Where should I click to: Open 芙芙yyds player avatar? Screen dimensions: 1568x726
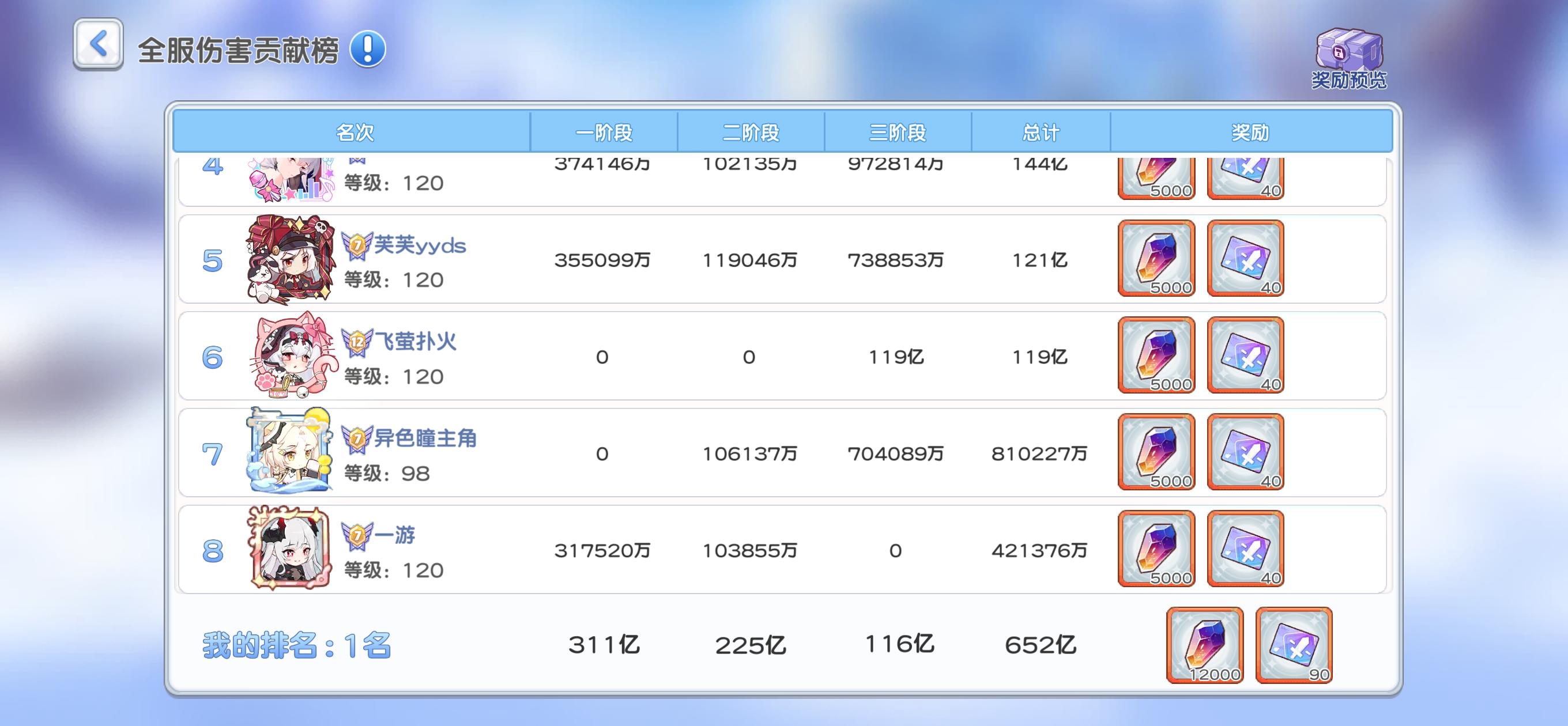tap(291, 259)
